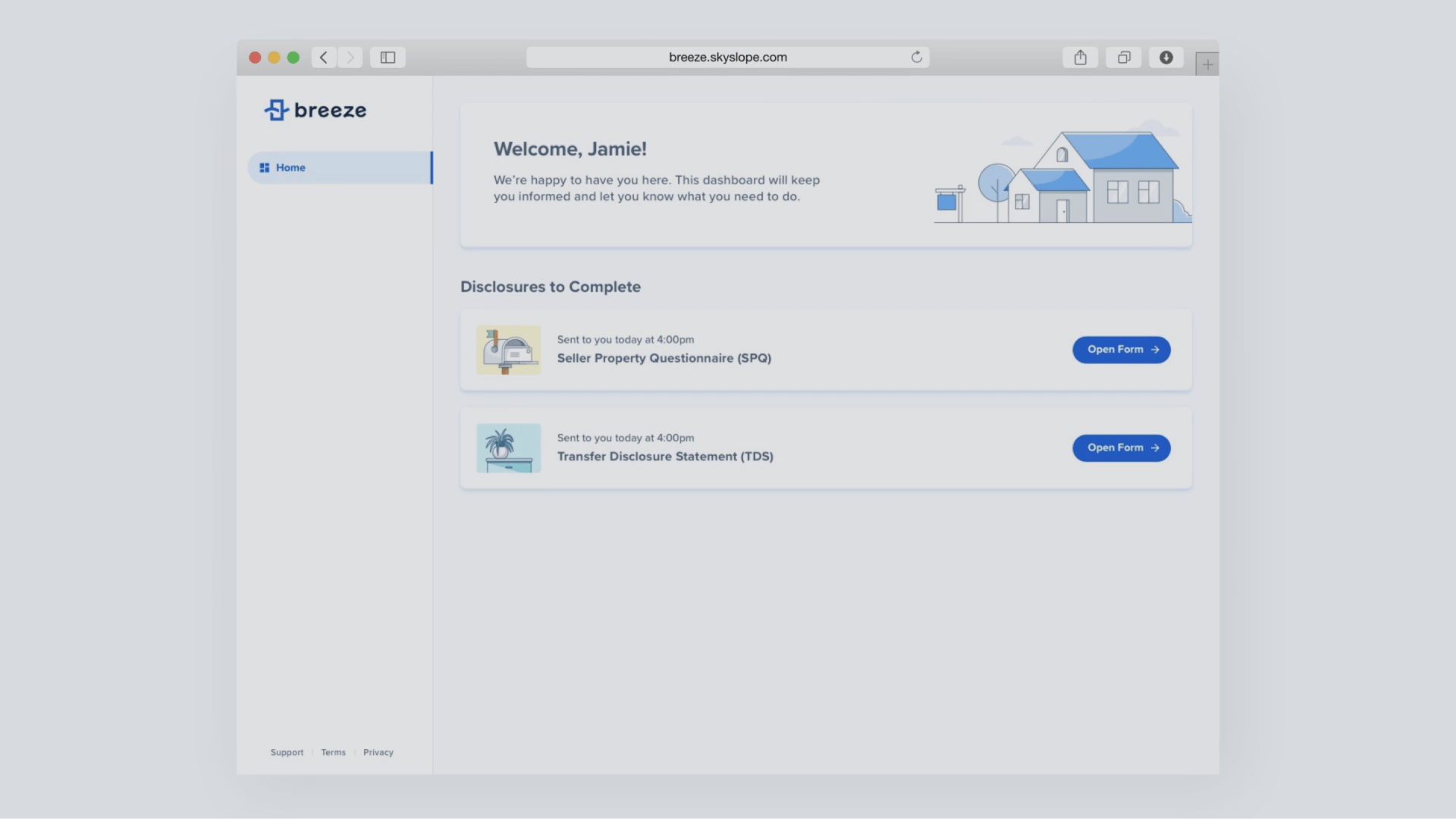Show tab overview icon
The image size is (1456, 819).
click(1123, 58)
